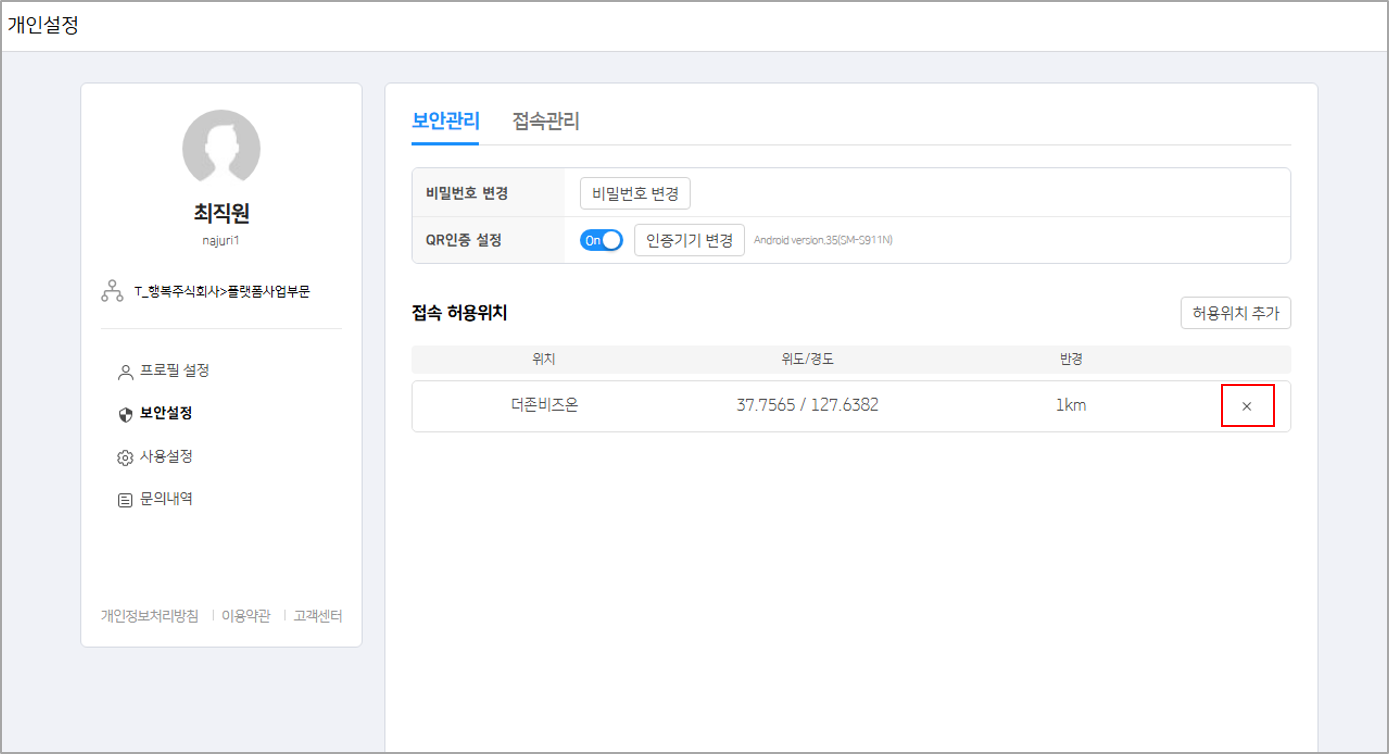Viewport: 1389px width, 754px height.
Task: Click the profile avatar image
Action: (221, 148)
